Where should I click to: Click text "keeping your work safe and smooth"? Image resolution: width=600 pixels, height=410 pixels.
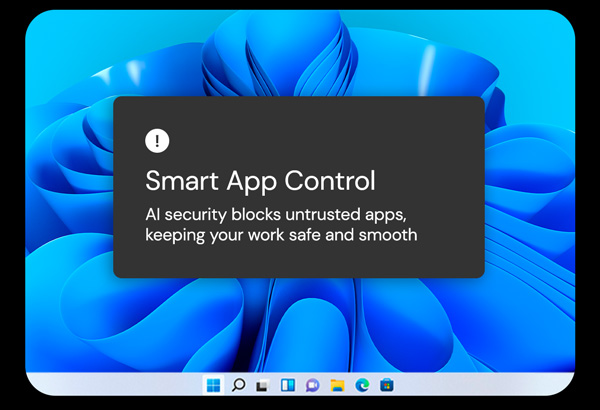click(281, 235)
